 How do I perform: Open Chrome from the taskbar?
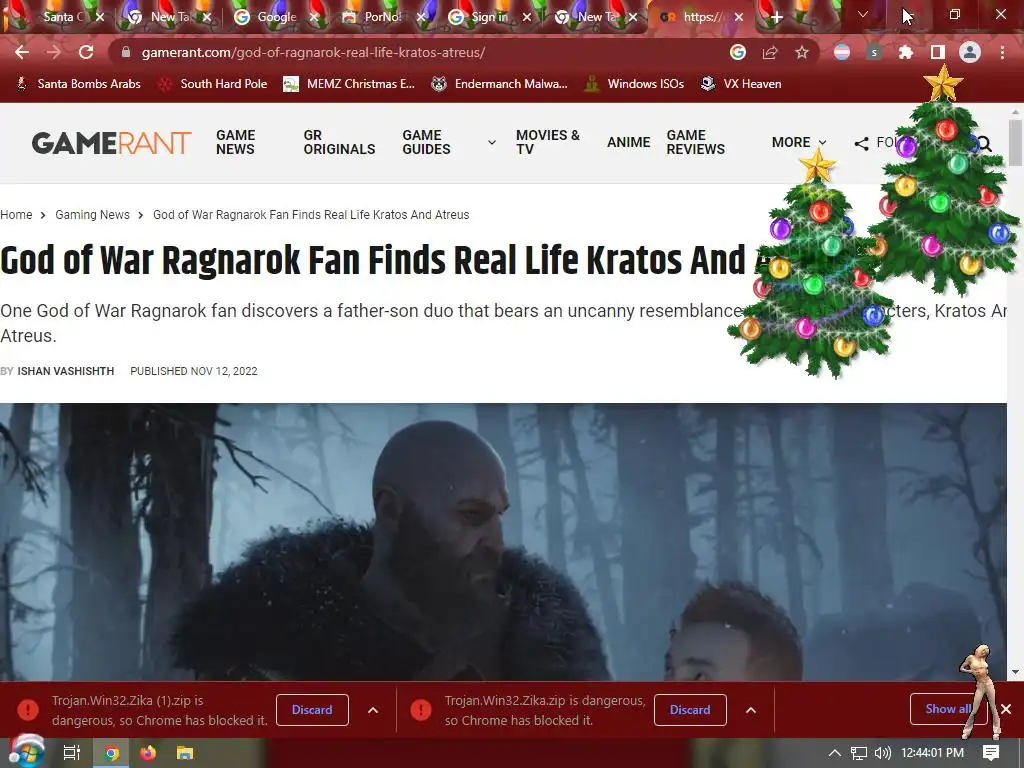(112, 753)
